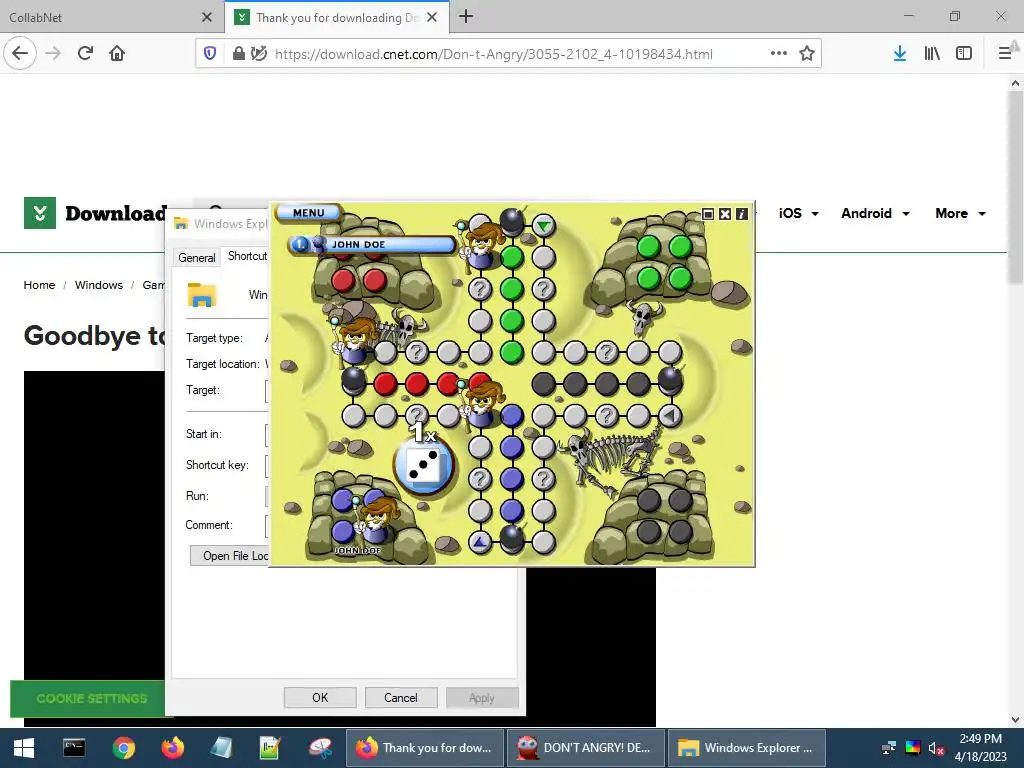Switch to Windows Explorer taskbar item
Viewport: 1024px width, 768px height.
click(746, 748)
